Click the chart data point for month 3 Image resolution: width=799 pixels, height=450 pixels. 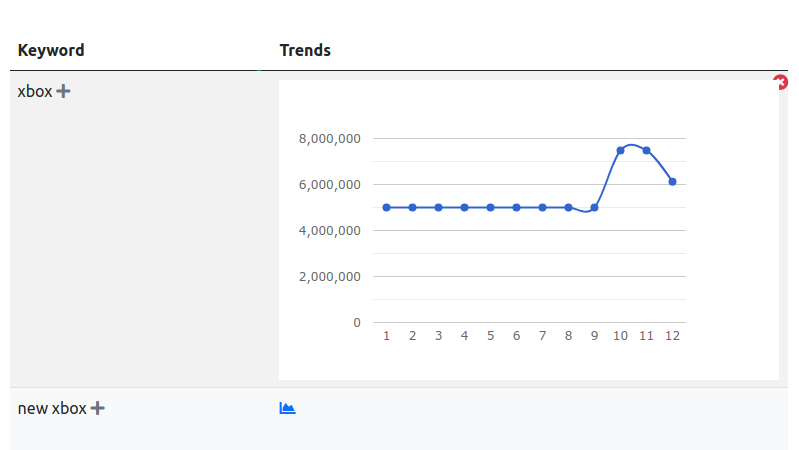[438, 207]
